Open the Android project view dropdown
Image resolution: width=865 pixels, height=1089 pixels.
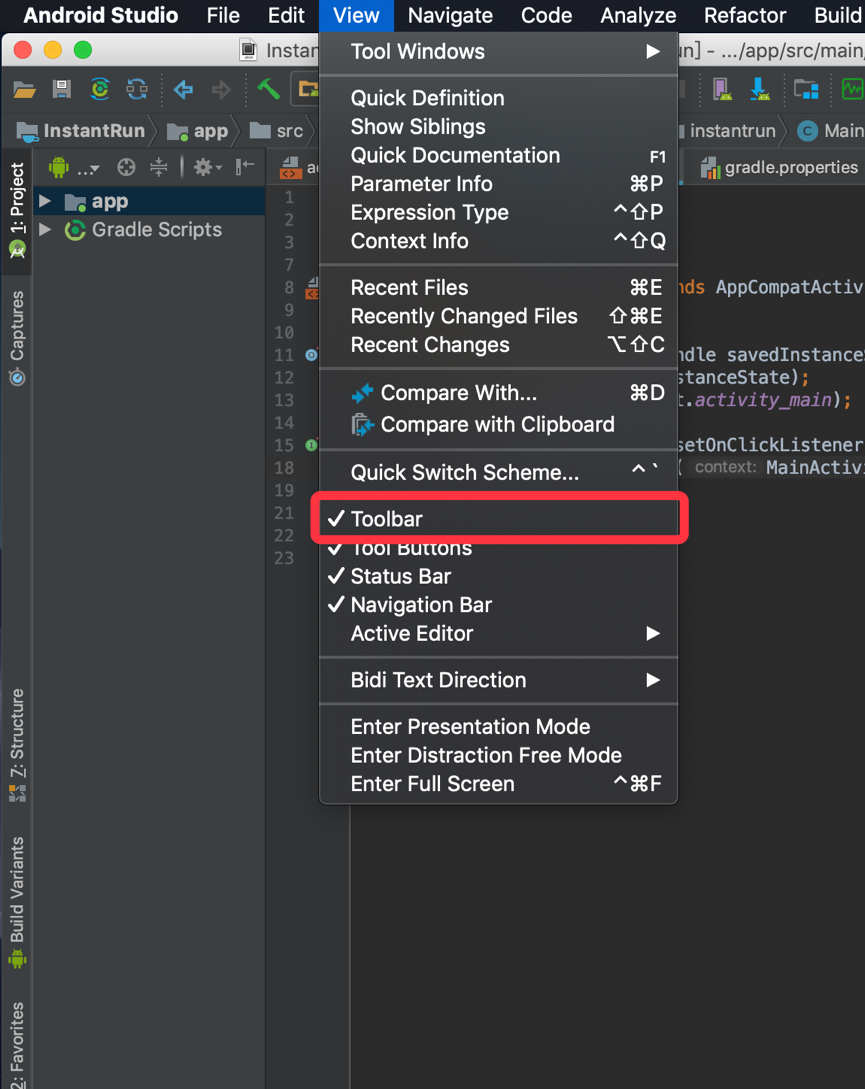(75, 167)
